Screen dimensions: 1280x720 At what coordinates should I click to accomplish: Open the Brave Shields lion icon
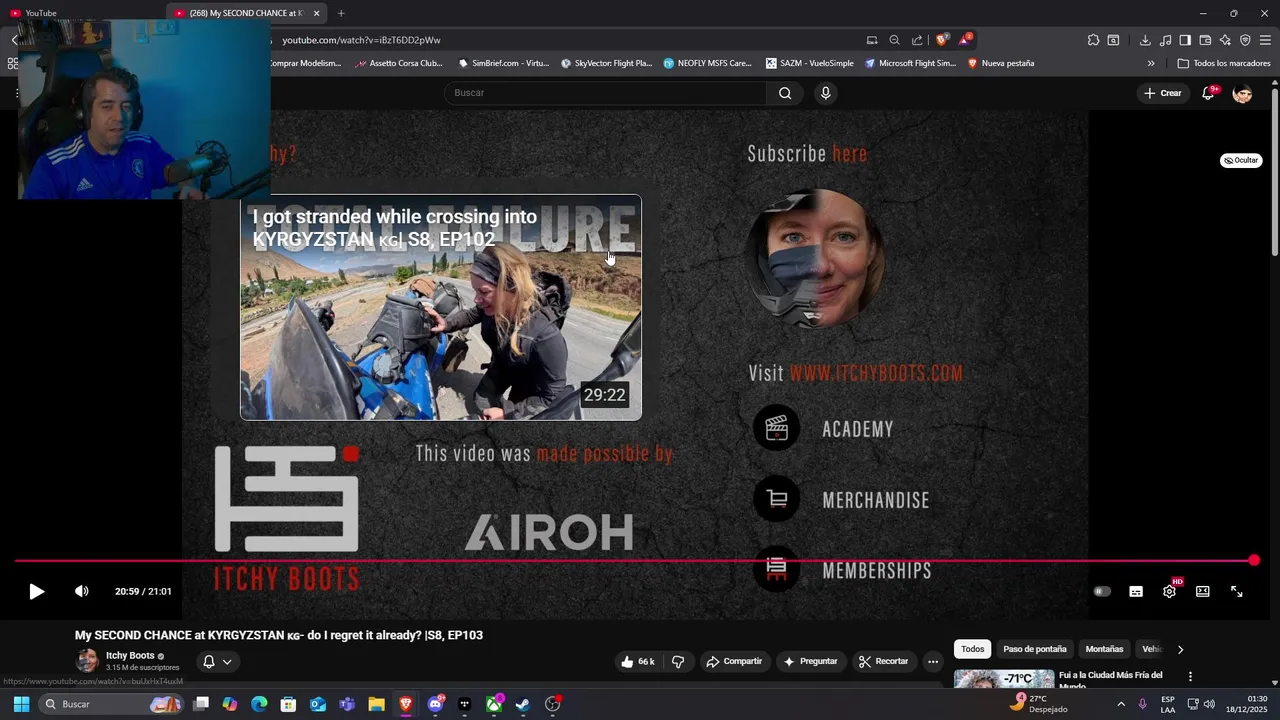tap(941, 40)
